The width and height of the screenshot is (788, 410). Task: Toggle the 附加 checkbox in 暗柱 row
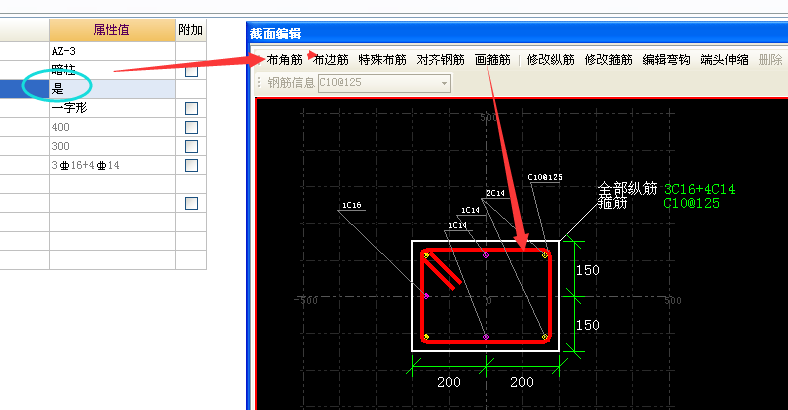pos(191,71)
